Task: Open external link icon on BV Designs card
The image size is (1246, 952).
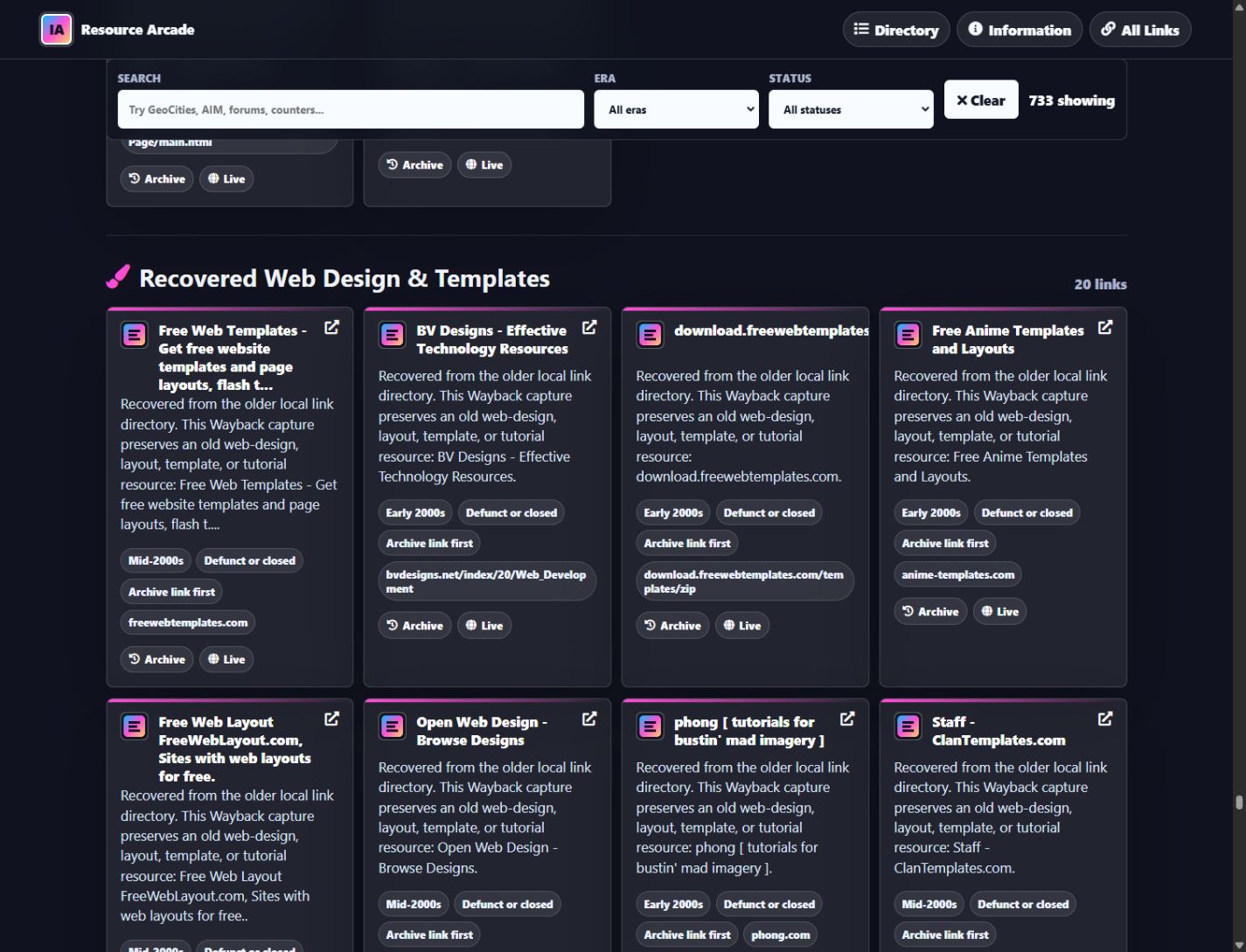Action: coord(589,327)
